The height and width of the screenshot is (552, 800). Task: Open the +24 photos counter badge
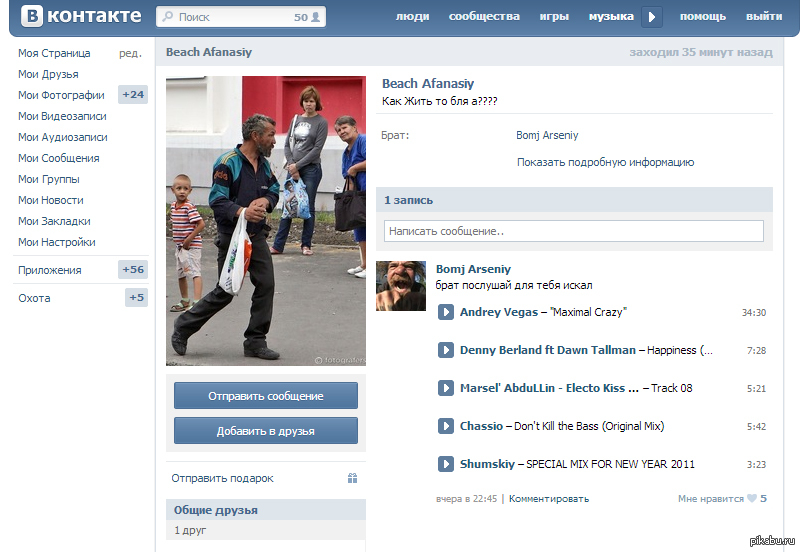point(133,95)
